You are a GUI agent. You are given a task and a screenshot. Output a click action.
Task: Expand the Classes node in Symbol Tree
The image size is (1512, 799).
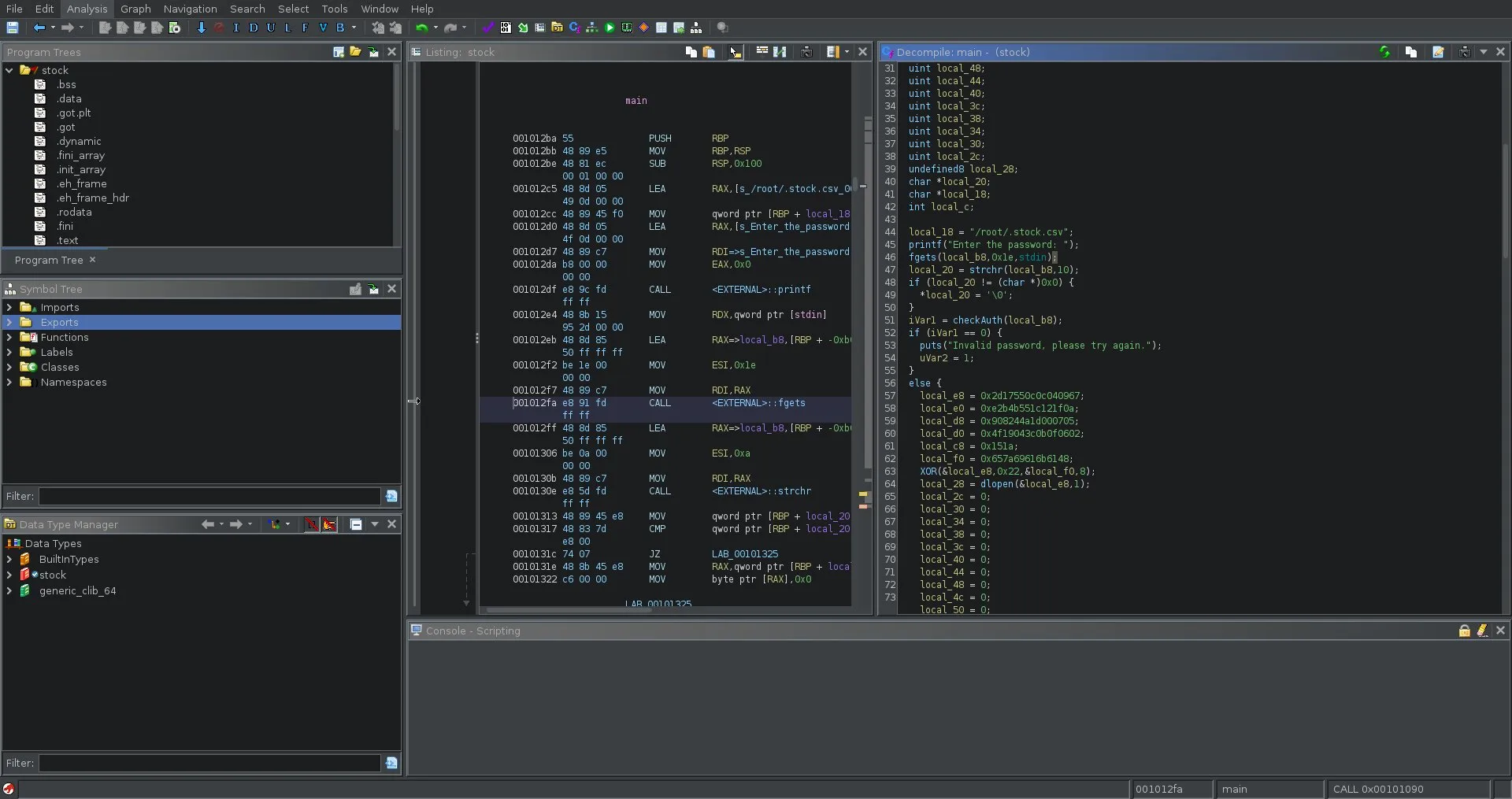(9, 367)
